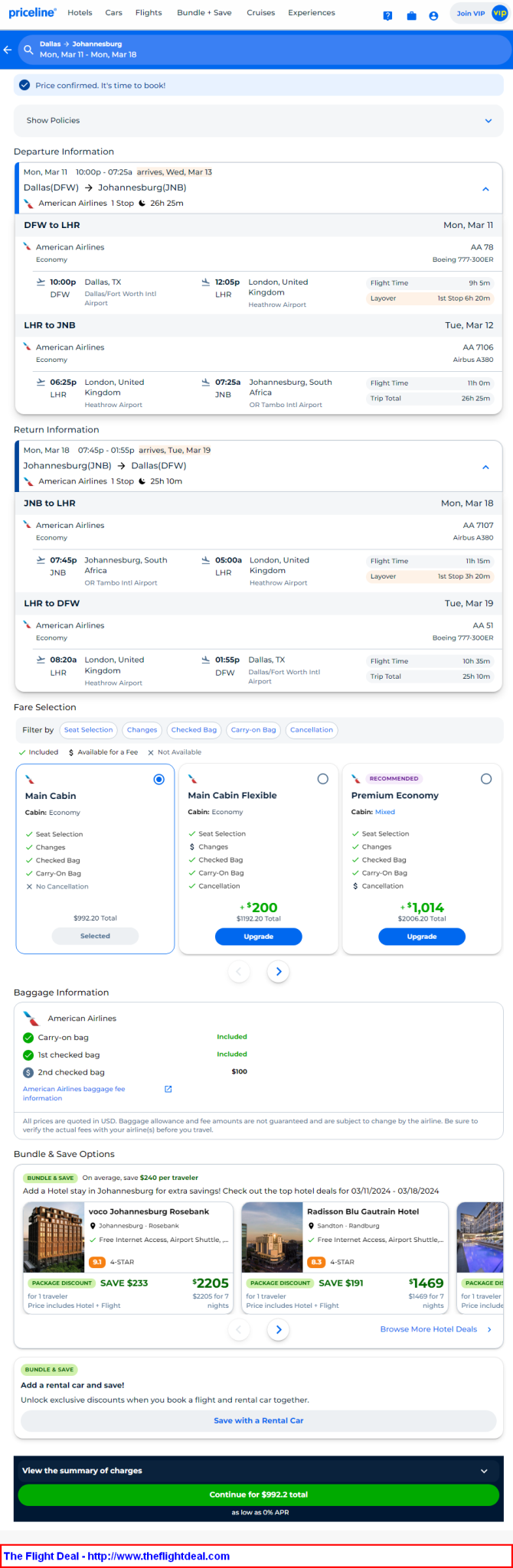Screen dimensions: 513x1568
Task: Open the partially visible third hotel photo
Action: [x=480, y=1237]
